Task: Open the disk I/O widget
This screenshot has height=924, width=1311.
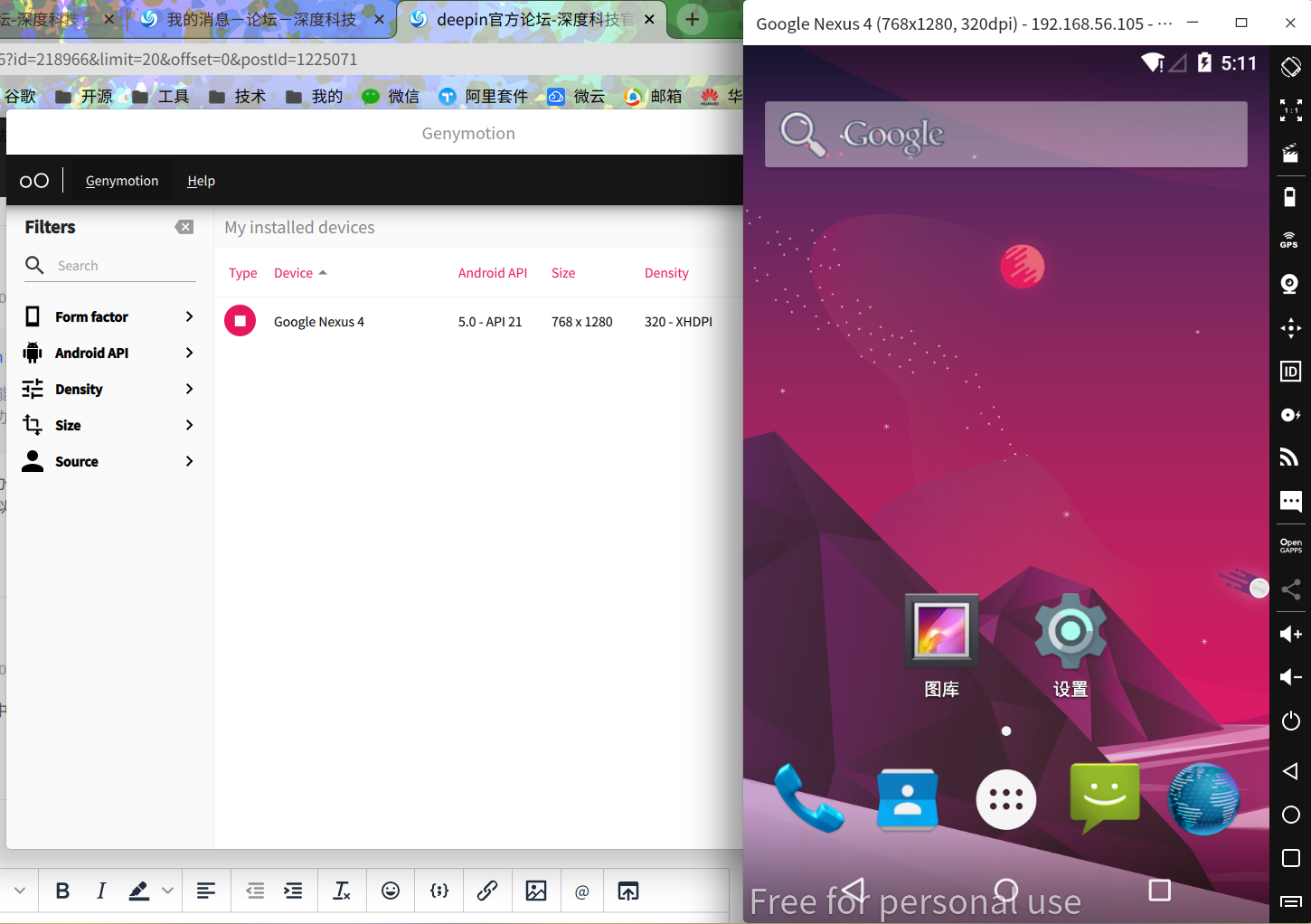Action: [x=1290, y=414]
